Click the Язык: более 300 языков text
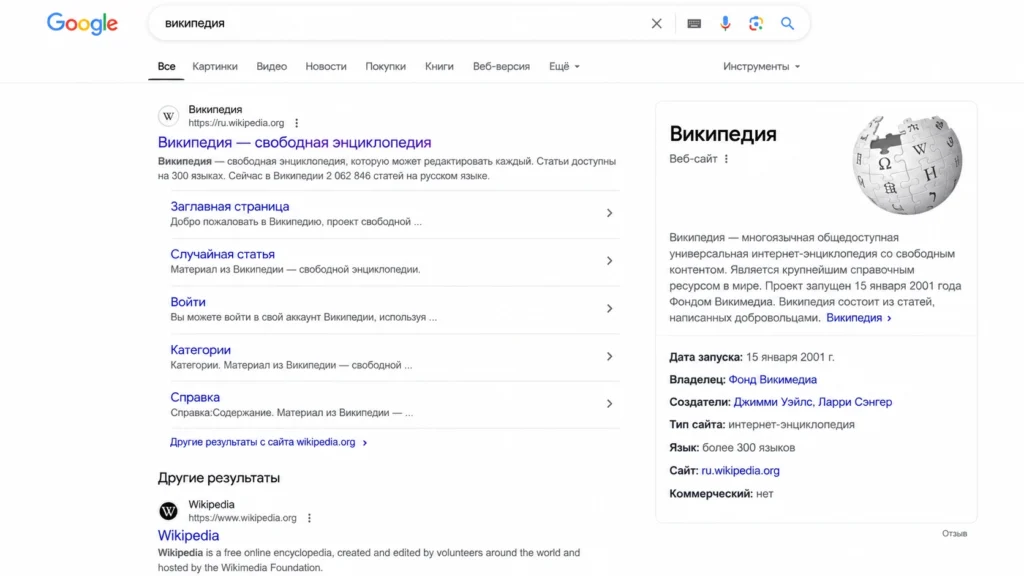This screenshot has height=576, width=1024. coord(732,448)
